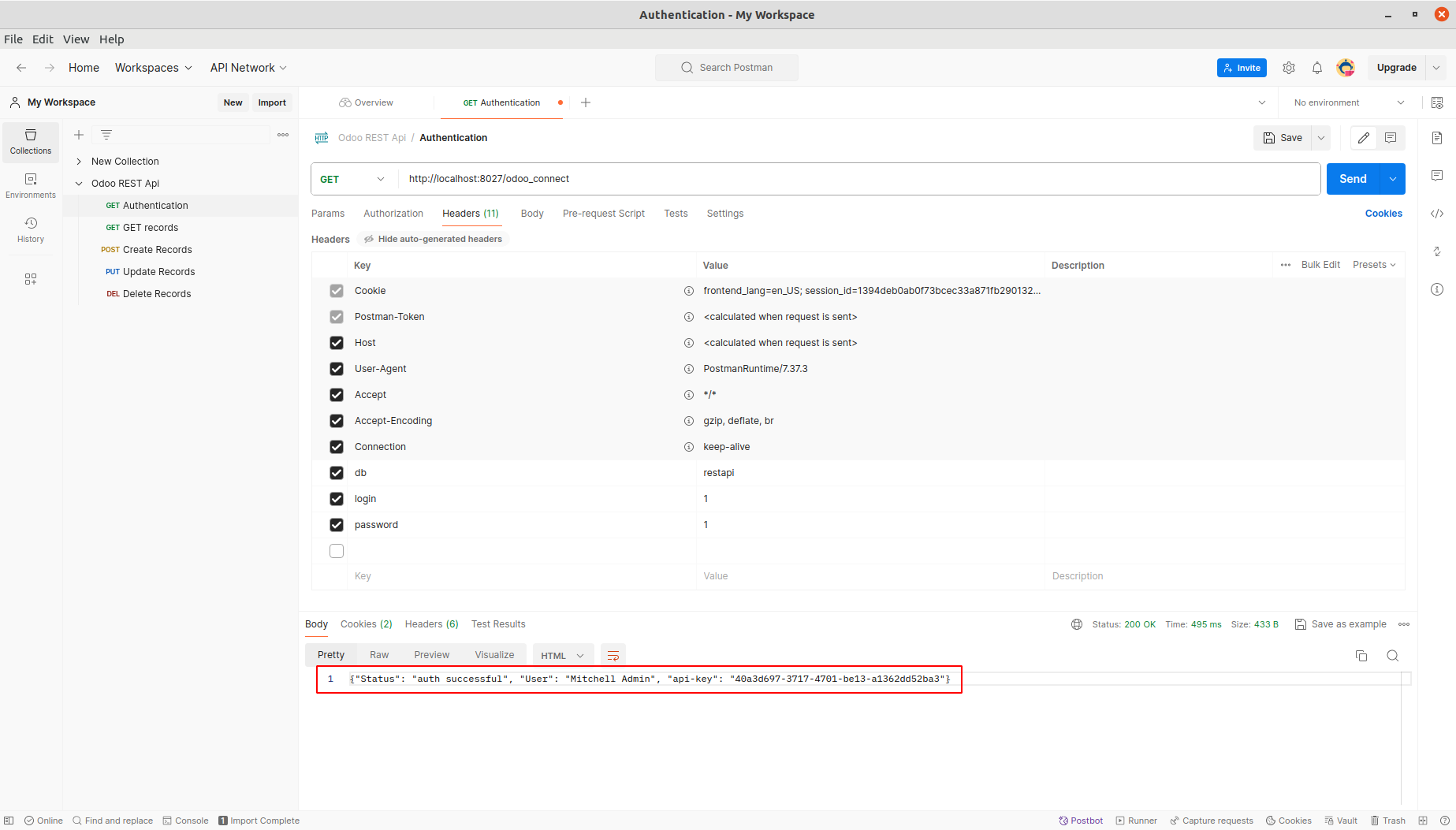The image size is (1456, 830).
Task: Search within response using magnifier icon
Action: [x=1393, y=656]
